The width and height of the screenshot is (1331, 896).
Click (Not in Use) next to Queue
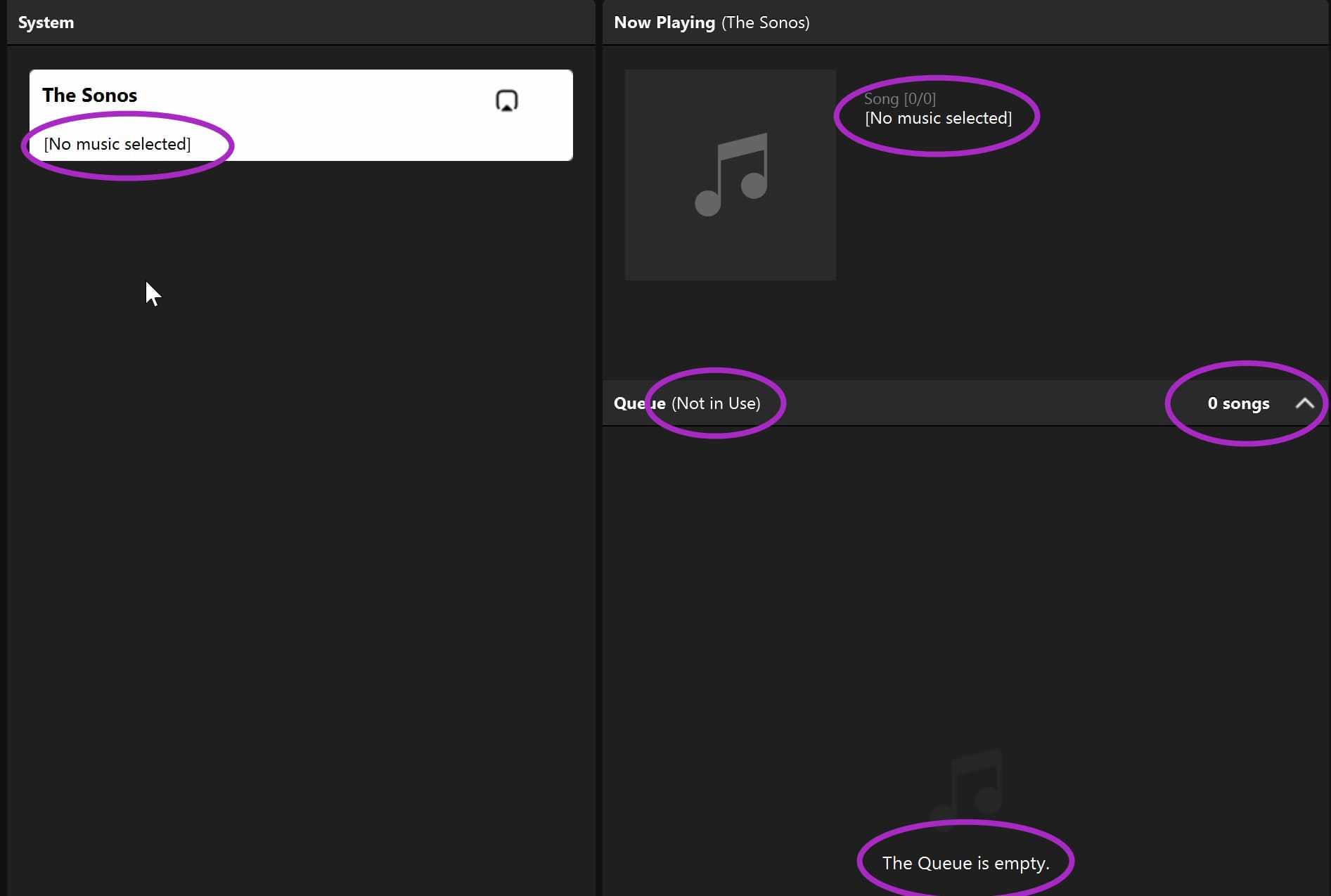point(716,403)
